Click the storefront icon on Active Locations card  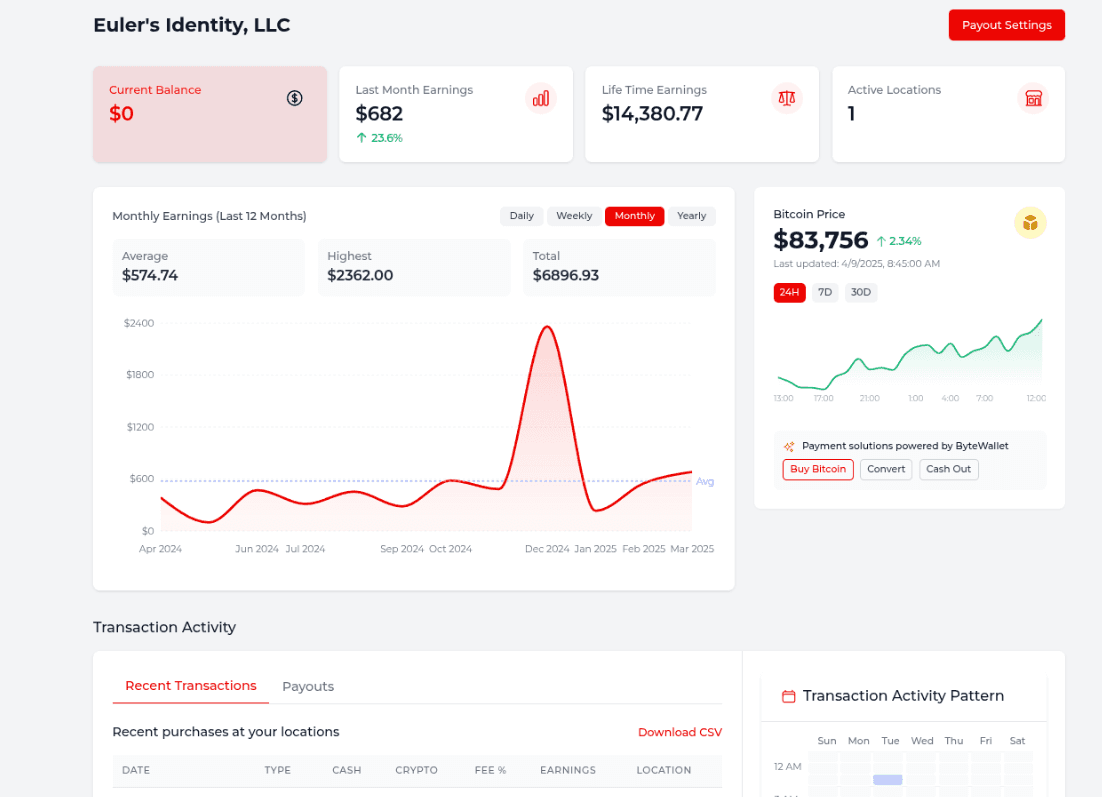coord(1032,98)
